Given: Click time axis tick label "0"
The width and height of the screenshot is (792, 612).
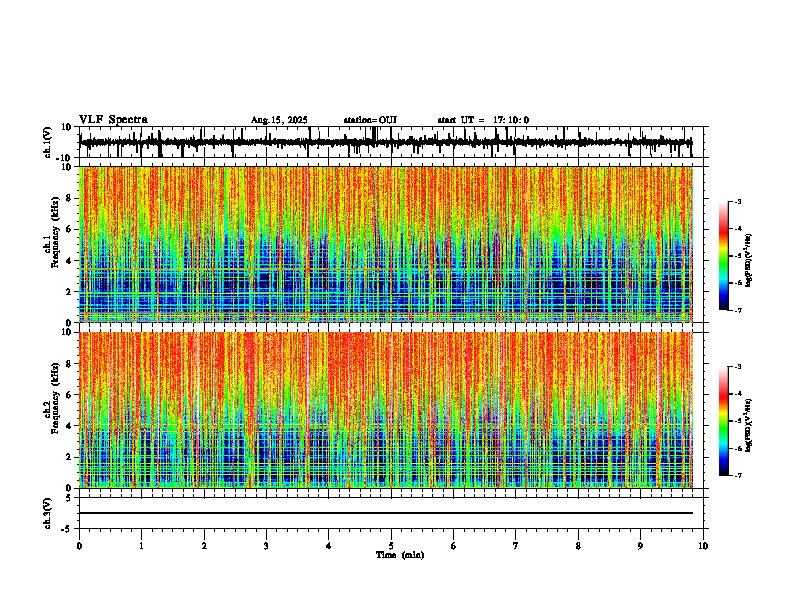Looking at the screenshot, I should pyautogui.click(x=79, y=546).
